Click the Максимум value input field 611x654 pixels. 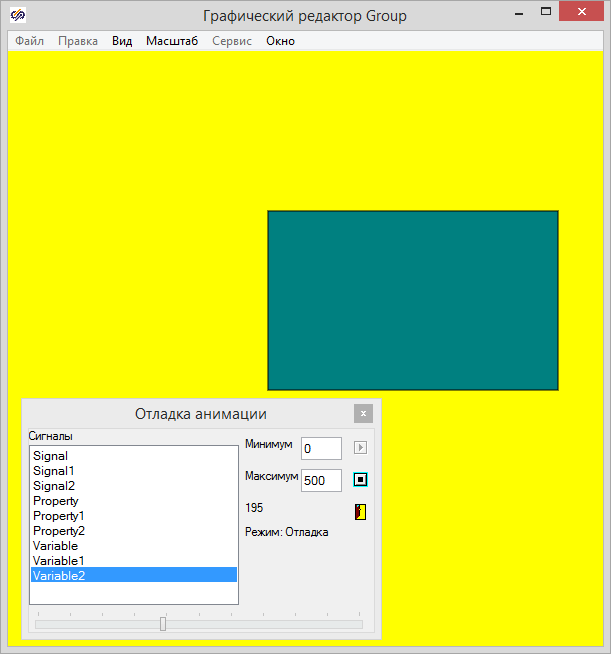tap(321, 480)
